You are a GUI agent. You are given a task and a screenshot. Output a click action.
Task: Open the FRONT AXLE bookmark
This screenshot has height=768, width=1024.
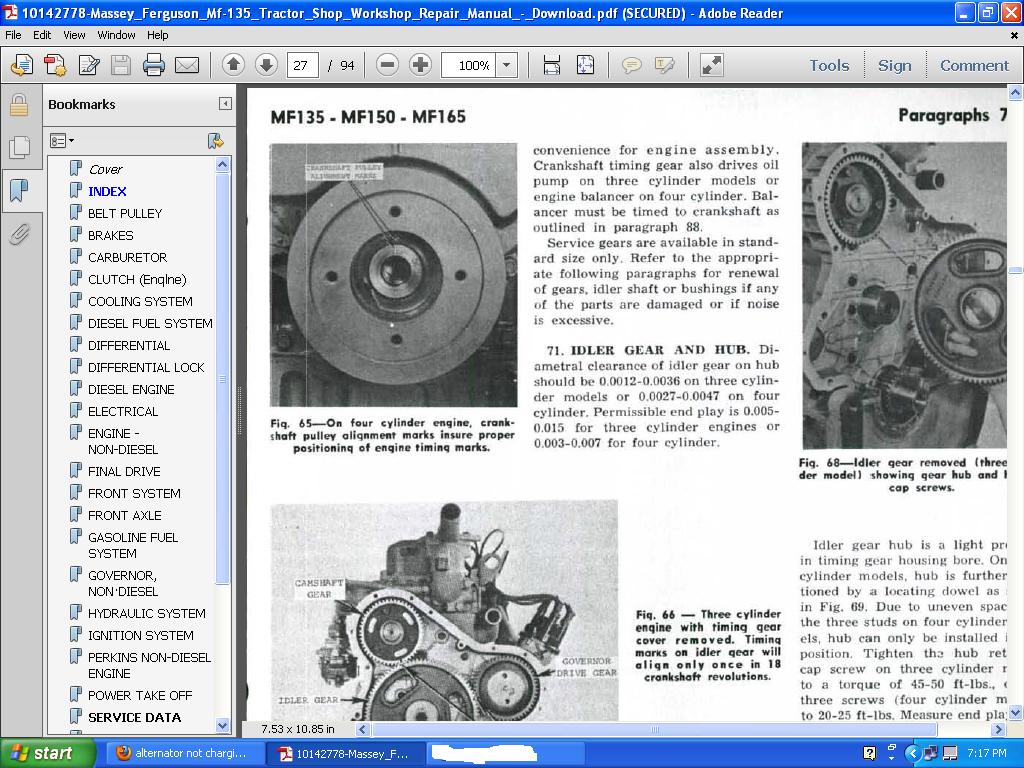(x=124, y=516)
